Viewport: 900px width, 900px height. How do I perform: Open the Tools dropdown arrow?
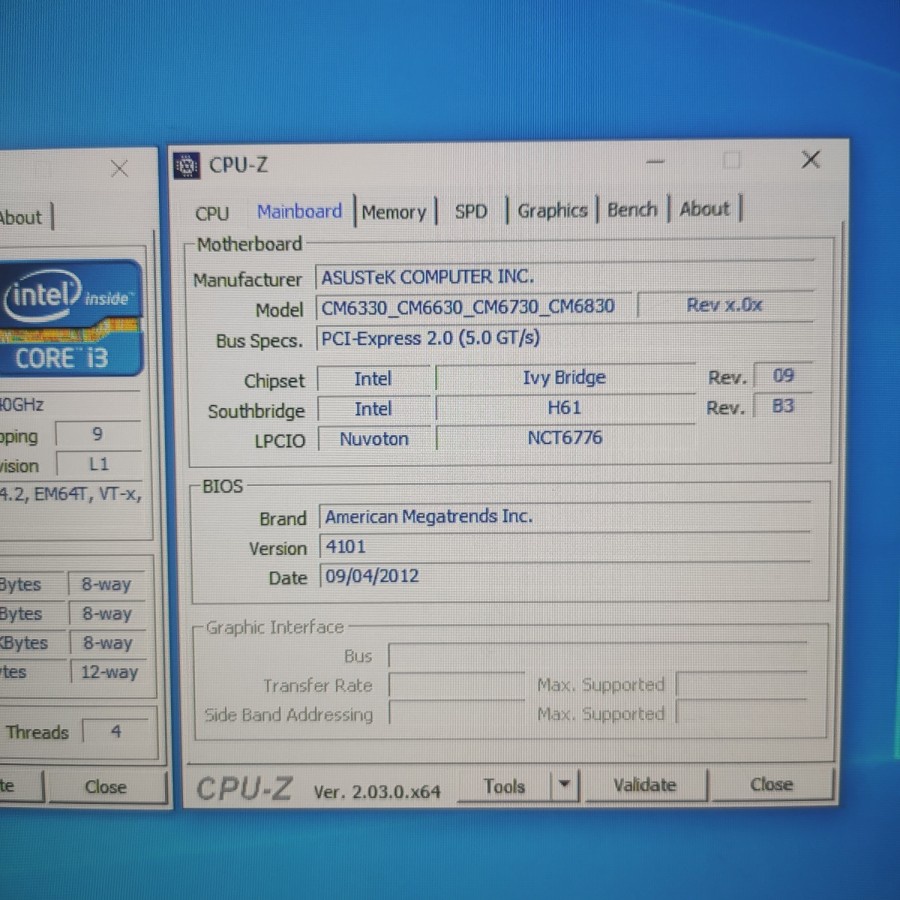[563, 785]
